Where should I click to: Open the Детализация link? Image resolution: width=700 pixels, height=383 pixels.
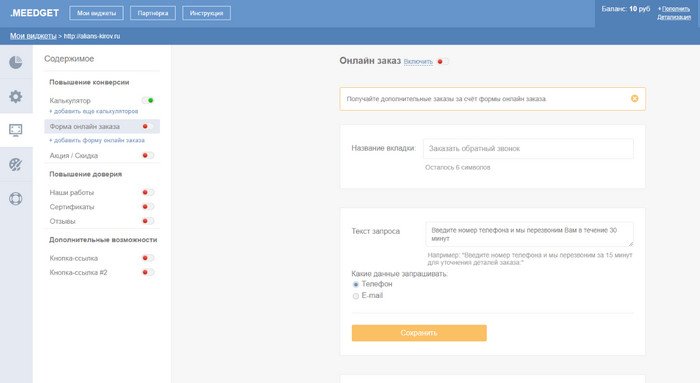674,17
